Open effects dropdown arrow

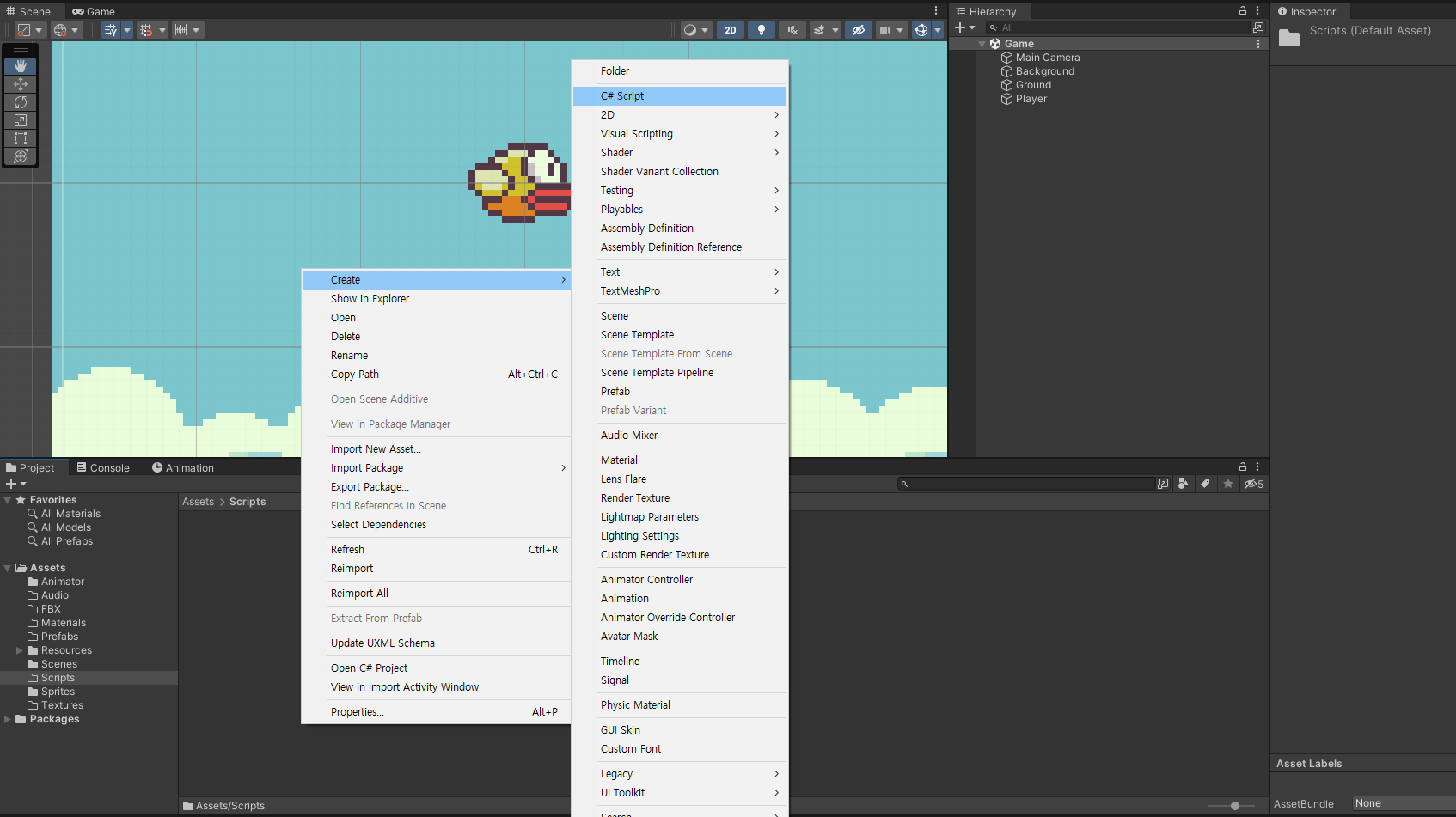coord(835,30)
